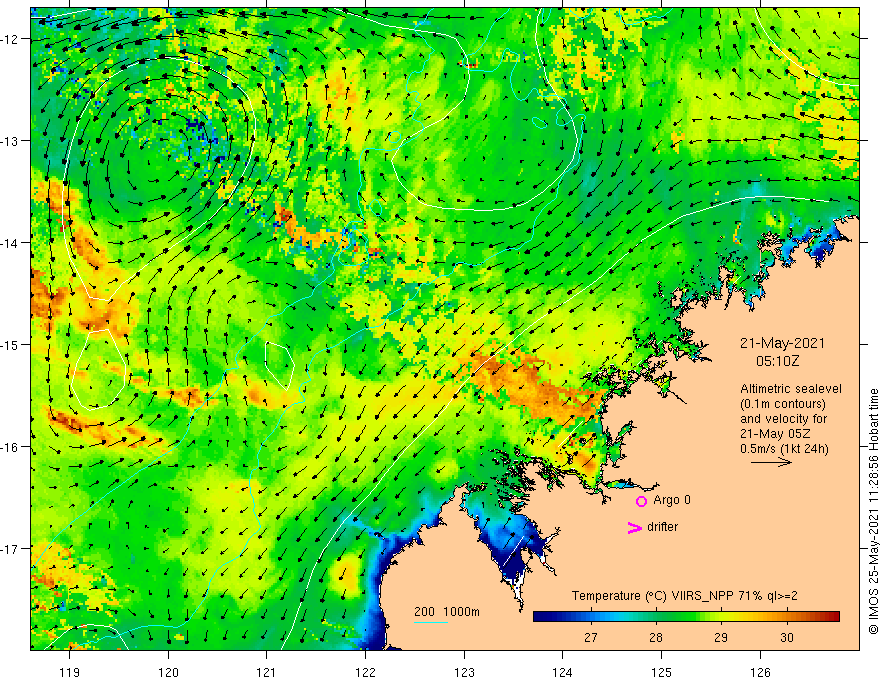This screenshot has height=680, width=880.
Task: Click the 126 longitude axis label
Action: [760, 672]
